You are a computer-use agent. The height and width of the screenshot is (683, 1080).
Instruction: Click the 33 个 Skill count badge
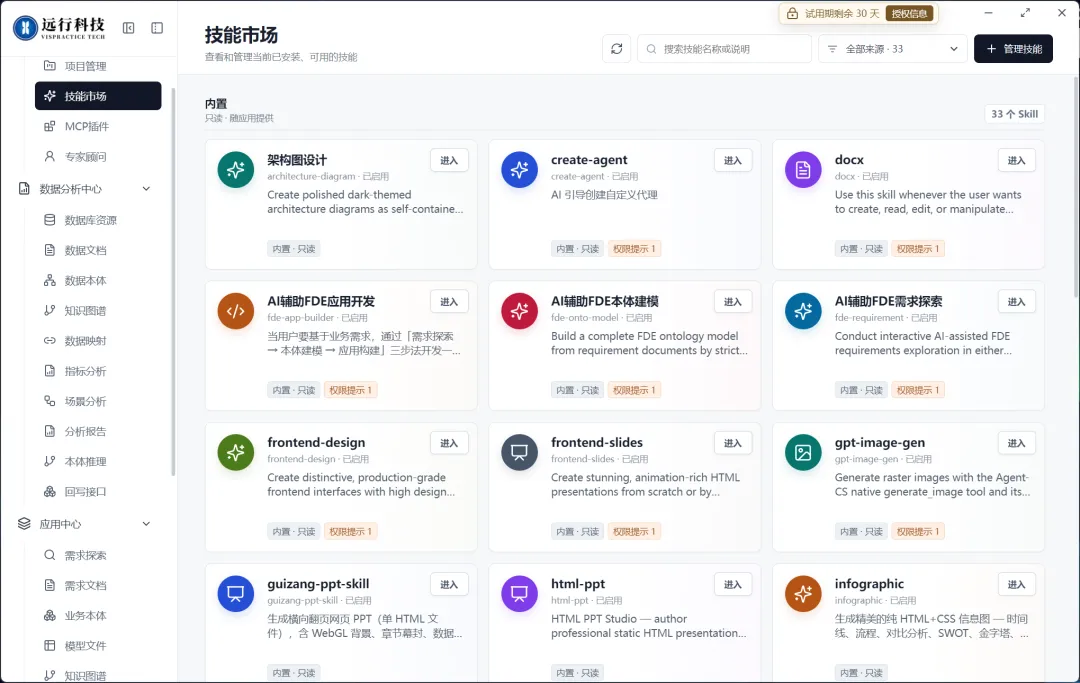coord(1015,114)
